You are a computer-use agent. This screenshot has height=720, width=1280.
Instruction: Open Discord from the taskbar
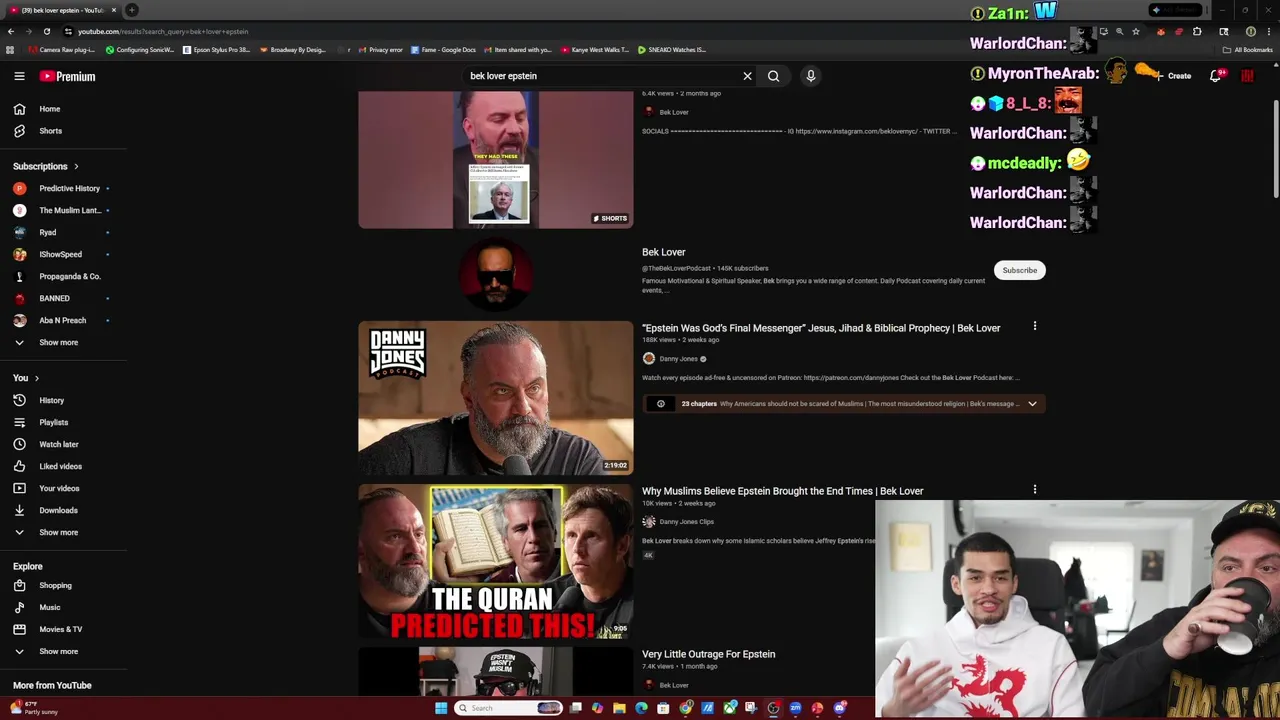point(839,708)
